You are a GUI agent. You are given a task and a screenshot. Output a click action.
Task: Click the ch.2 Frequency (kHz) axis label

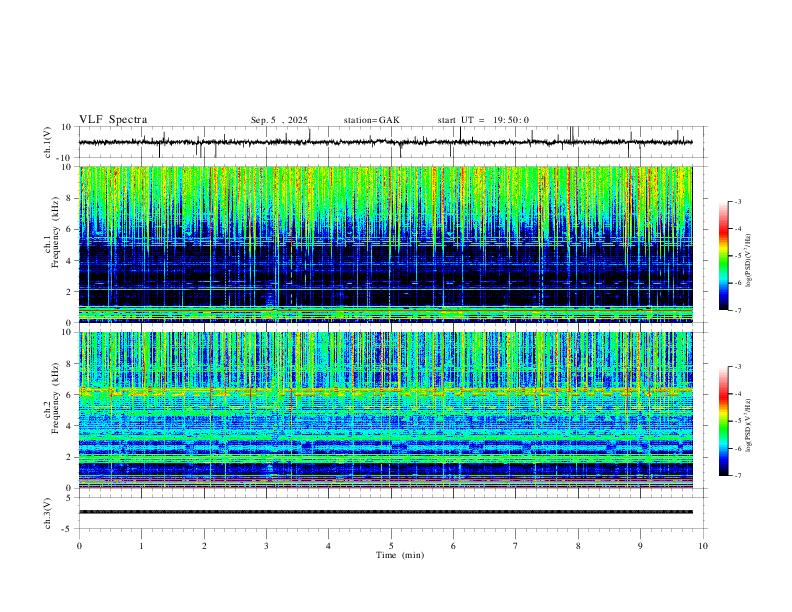52,398
